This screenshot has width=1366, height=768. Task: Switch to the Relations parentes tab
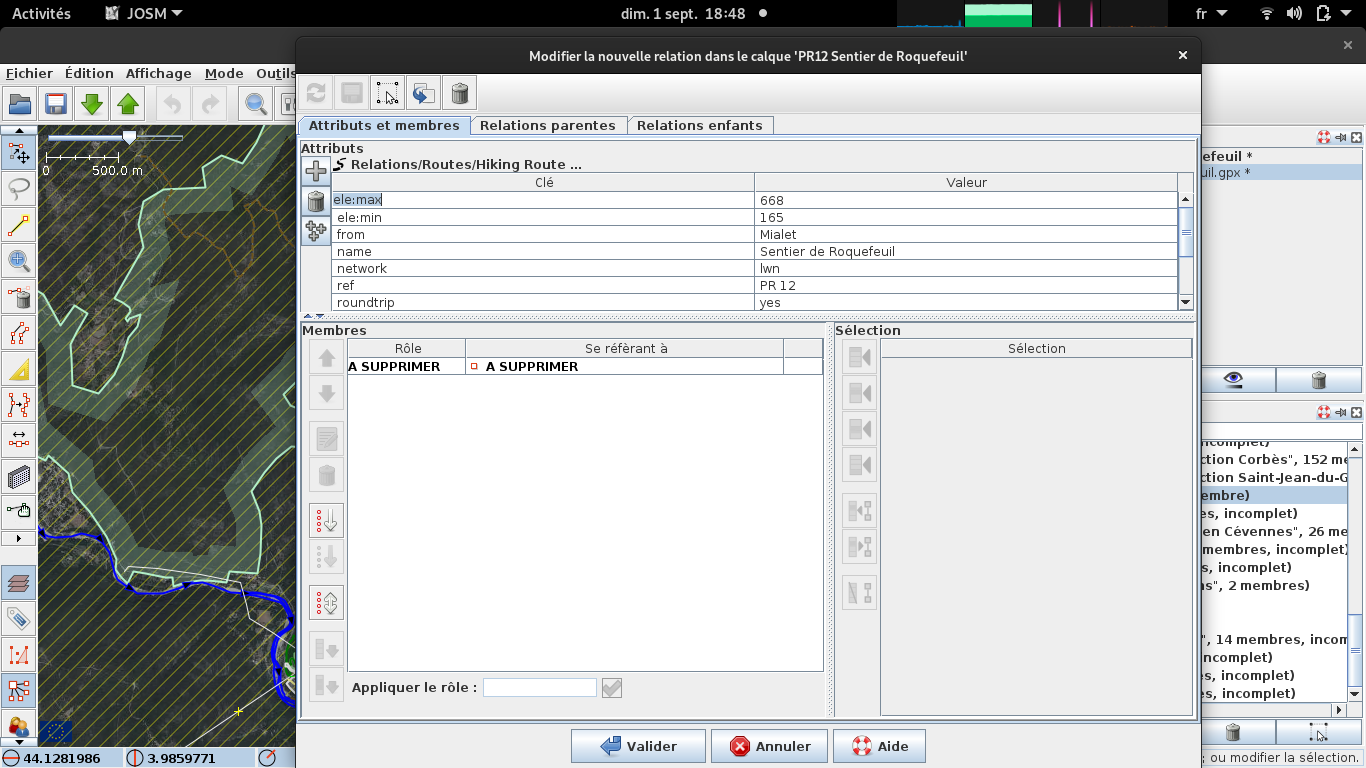coord(547,125)
